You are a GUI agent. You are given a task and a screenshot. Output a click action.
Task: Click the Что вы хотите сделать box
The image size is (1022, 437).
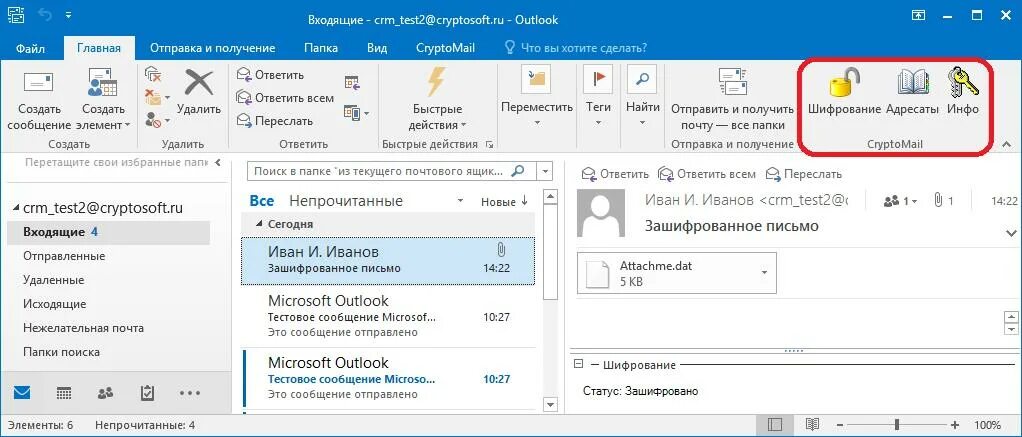(x=576, y=48)
